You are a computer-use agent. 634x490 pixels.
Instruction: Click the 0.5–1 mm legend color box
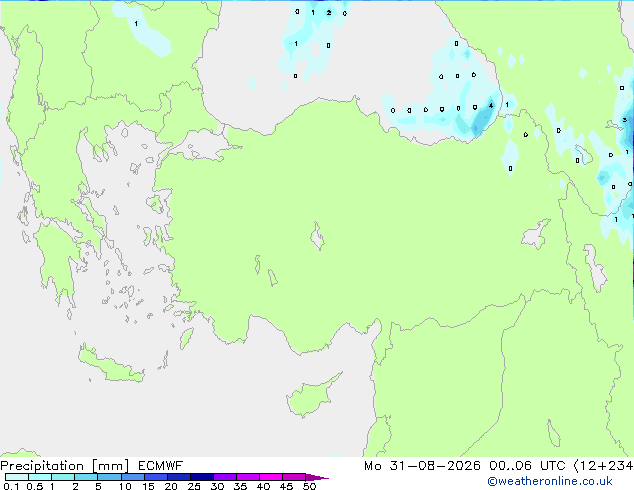pyautogui.click(x=40, y=477)
